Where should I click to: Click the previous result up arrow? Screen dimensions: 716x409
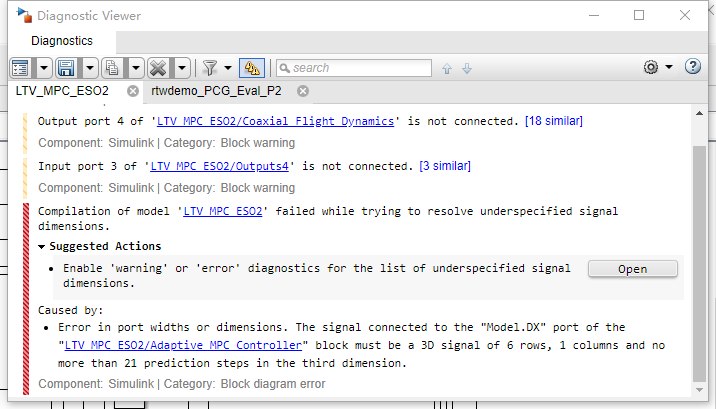pyautogui.click(x=447, y=68)
